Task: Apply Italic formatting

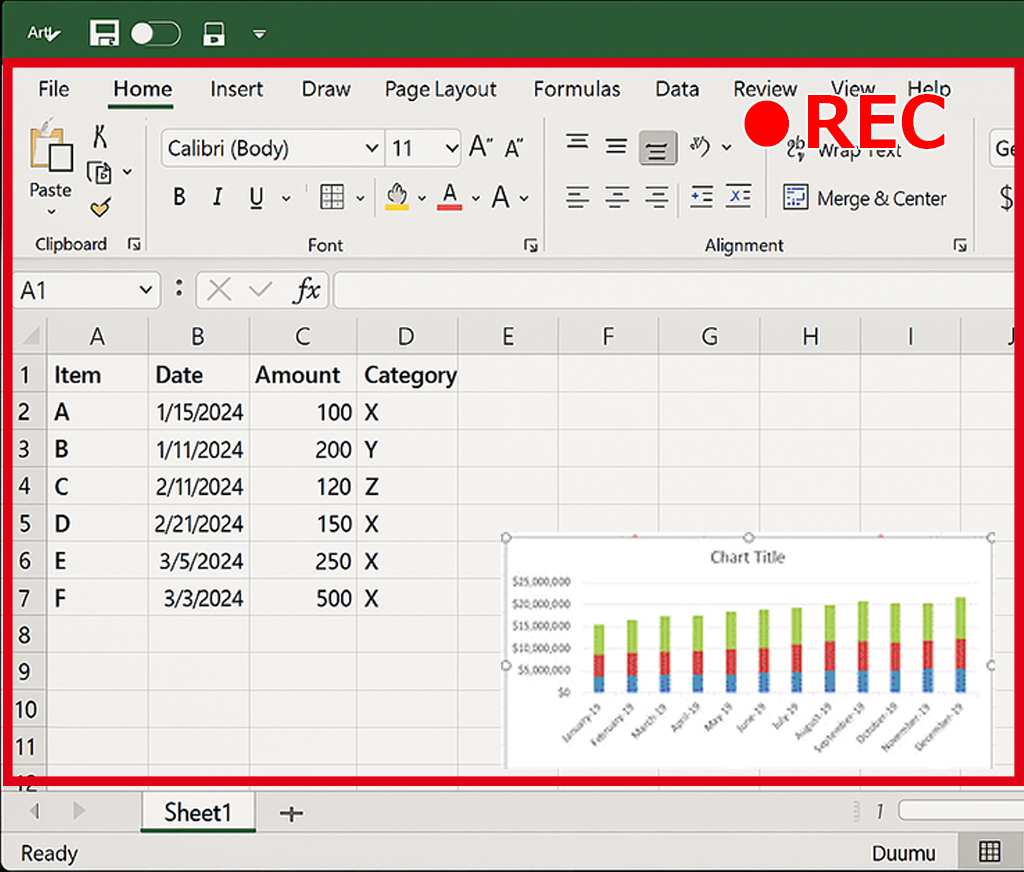Action: click(217, 197)
